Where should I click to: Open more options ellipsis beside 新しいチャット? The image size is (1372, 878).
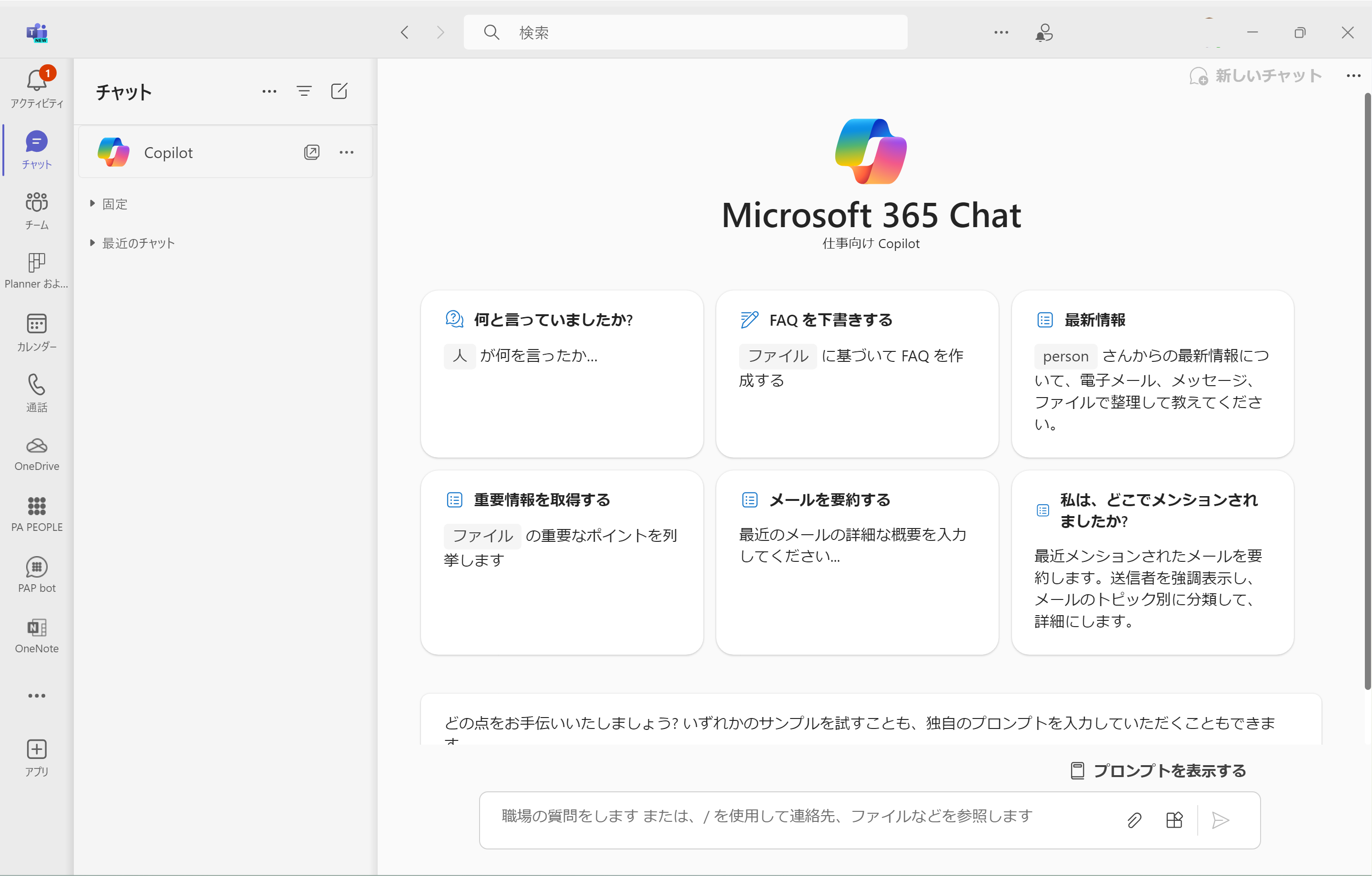click(1354, 76)
